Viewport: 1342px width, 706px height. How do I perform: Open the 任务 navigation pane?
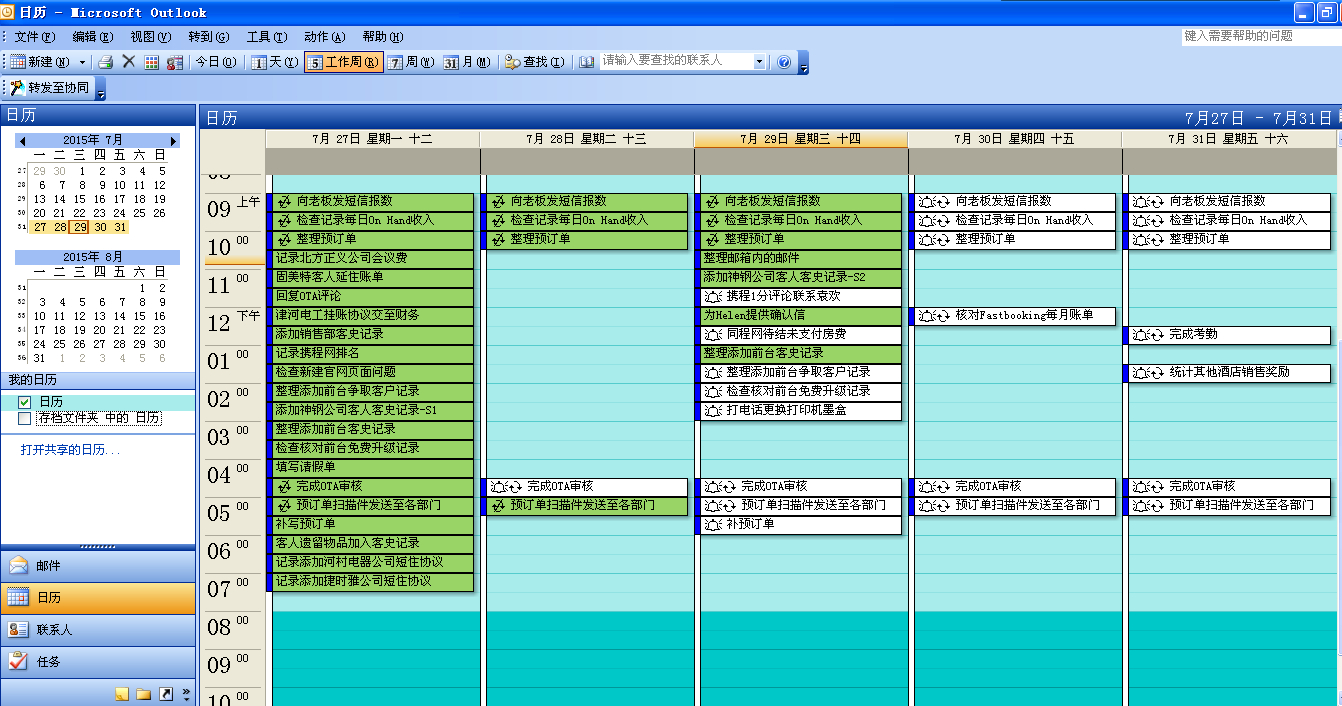tap(98, 662)
